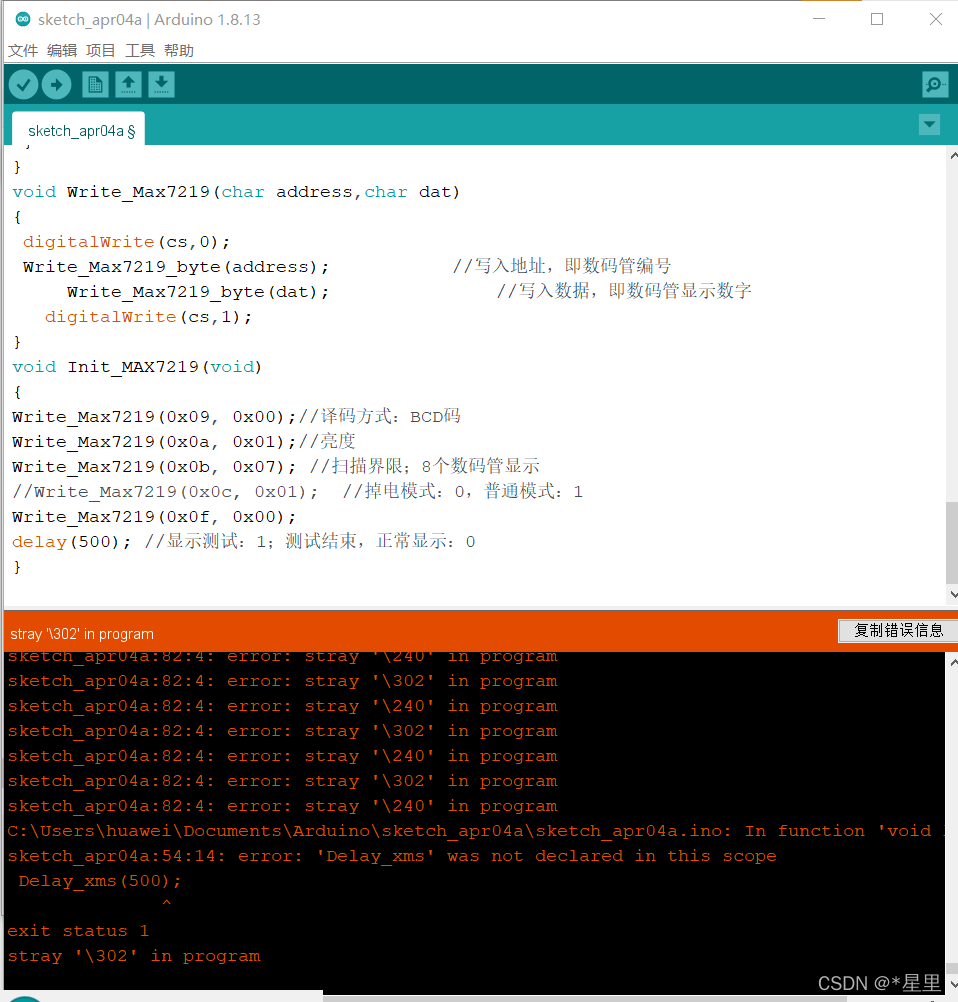
Task: Click the 'digitalWrite(cs,1);' line
Action: [148, 316]
